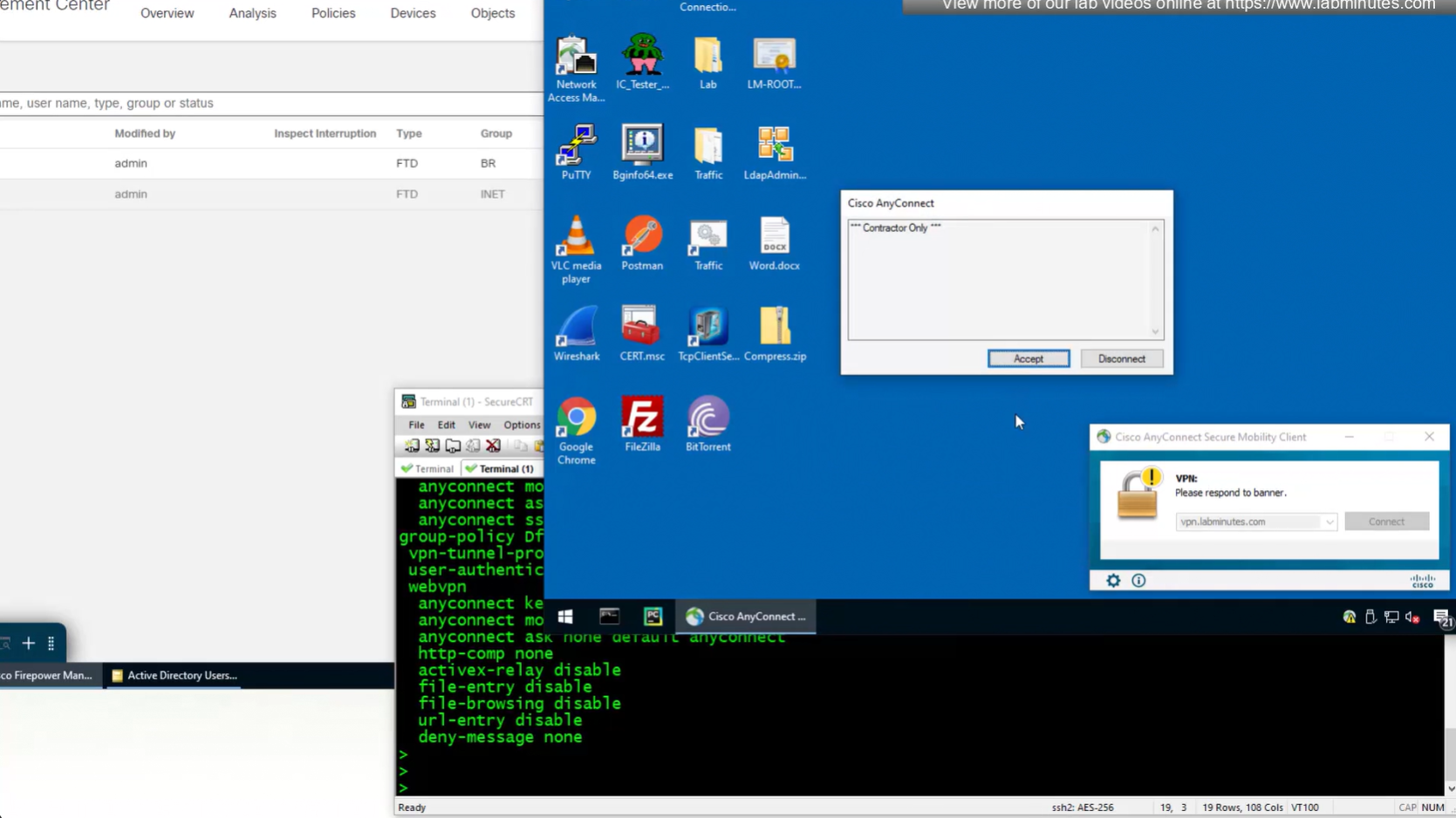Click the device search filter field

coord(262,103)
